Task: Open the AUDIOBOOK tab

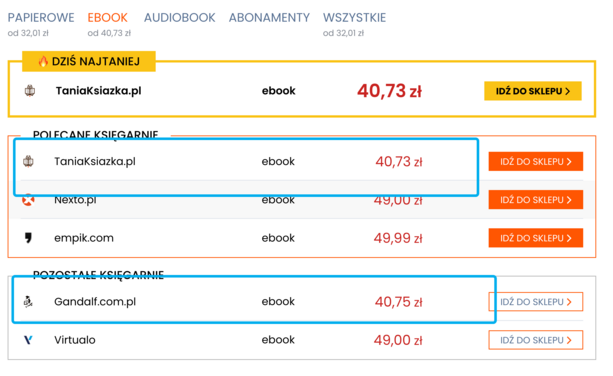Action: [x=179, y=18]
